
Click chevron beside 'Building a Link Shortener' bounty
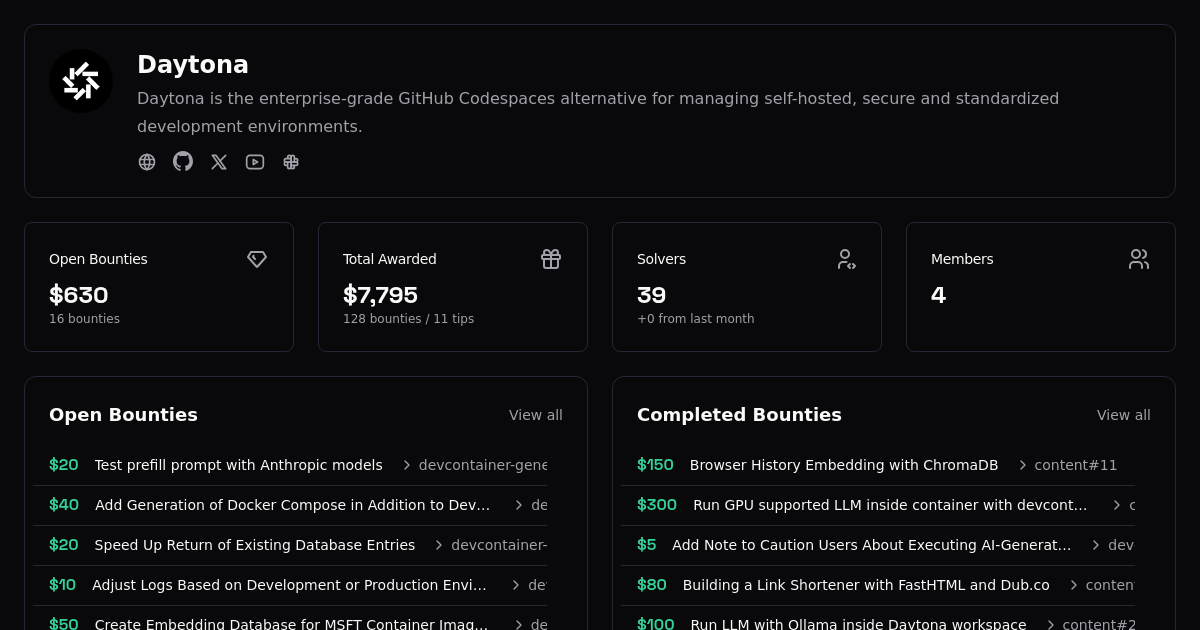(1074, 585)
